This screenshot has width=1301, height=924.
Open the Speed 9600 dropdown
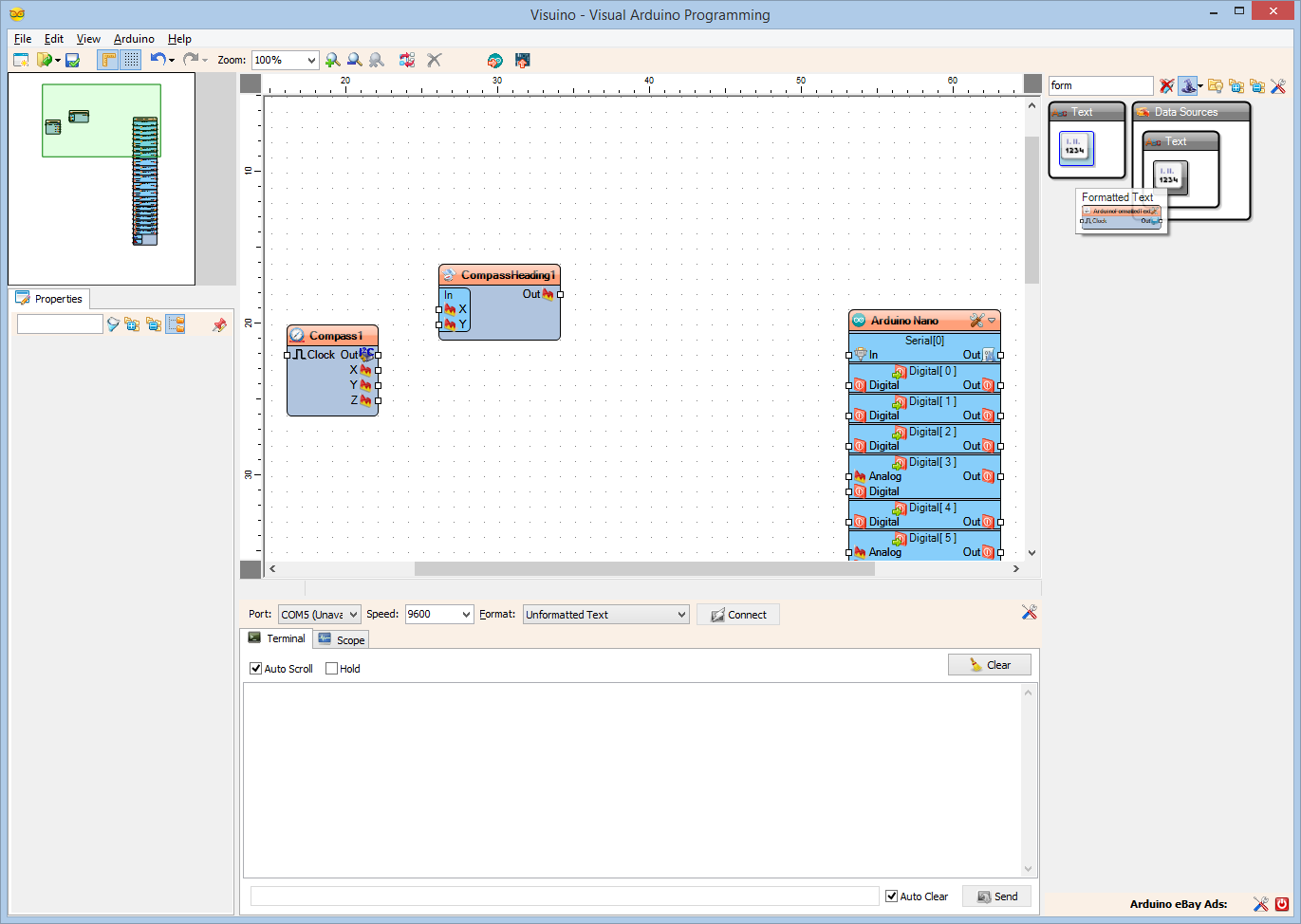pyautogui.click(x=439, y=615)
